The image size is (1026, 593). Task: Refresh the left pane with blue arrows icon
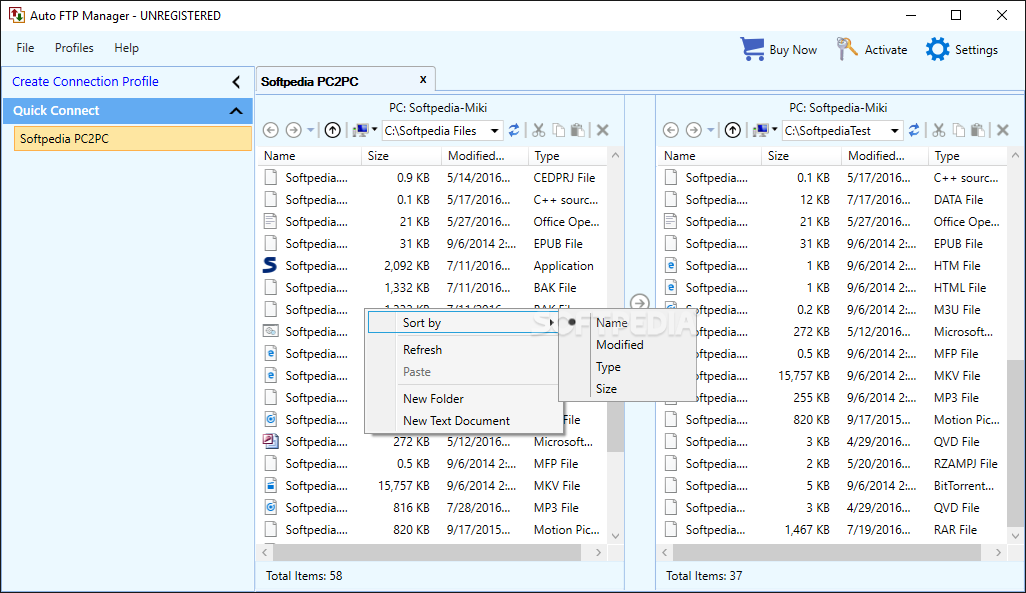coord(514,130)
